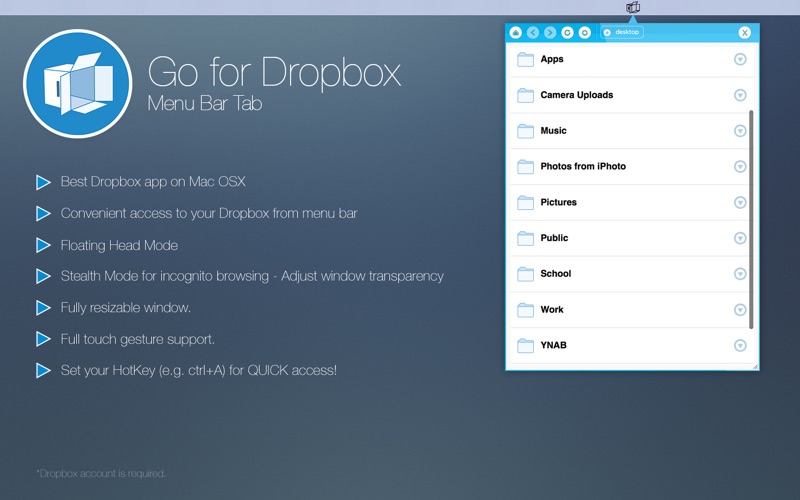Image resolution: width=800 pixels, height=500 pixels.
Task: Expand options arrow for Camera Uploads
Action: 740,95
